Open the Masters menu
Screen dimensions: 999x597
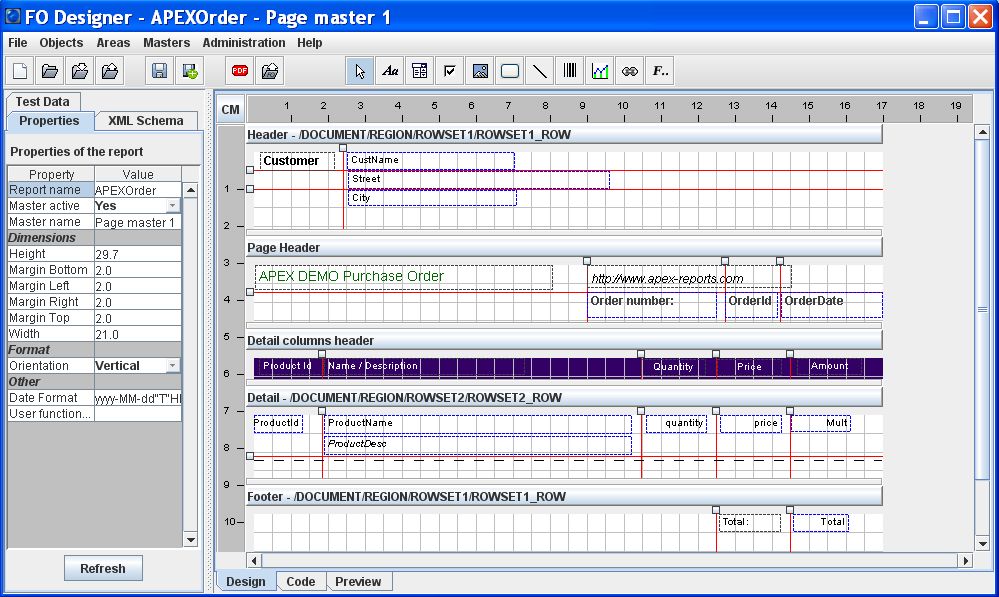tap(166, 43)
